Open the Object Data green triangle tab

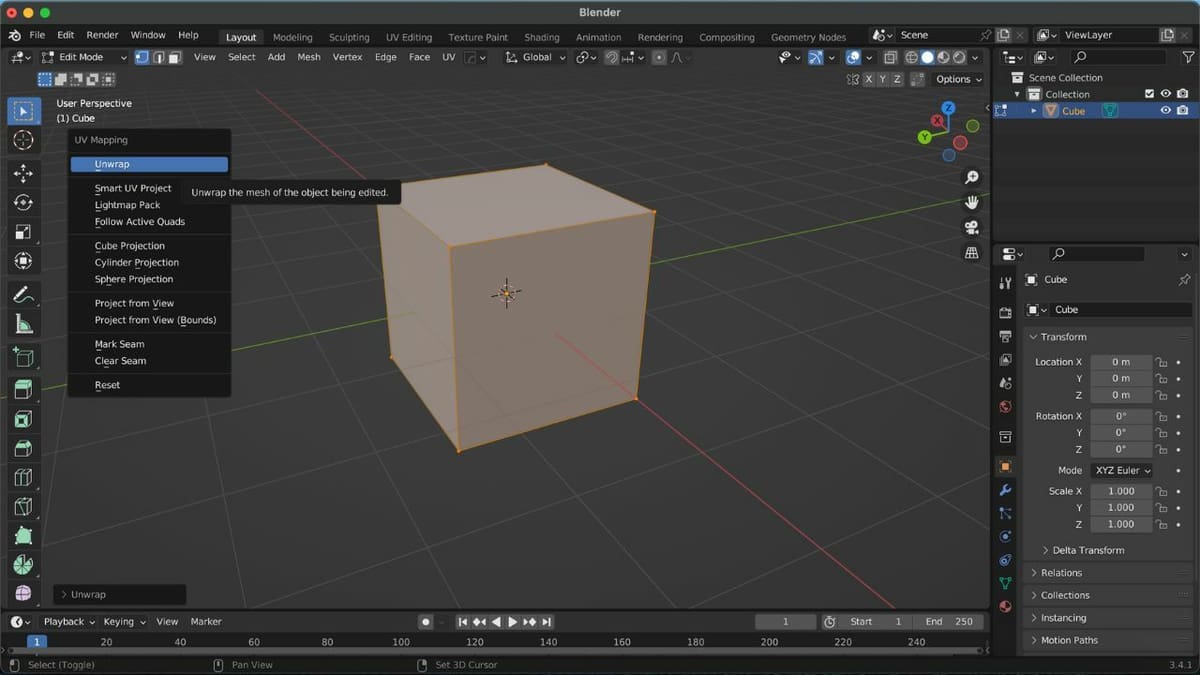tap(1005, 583)
